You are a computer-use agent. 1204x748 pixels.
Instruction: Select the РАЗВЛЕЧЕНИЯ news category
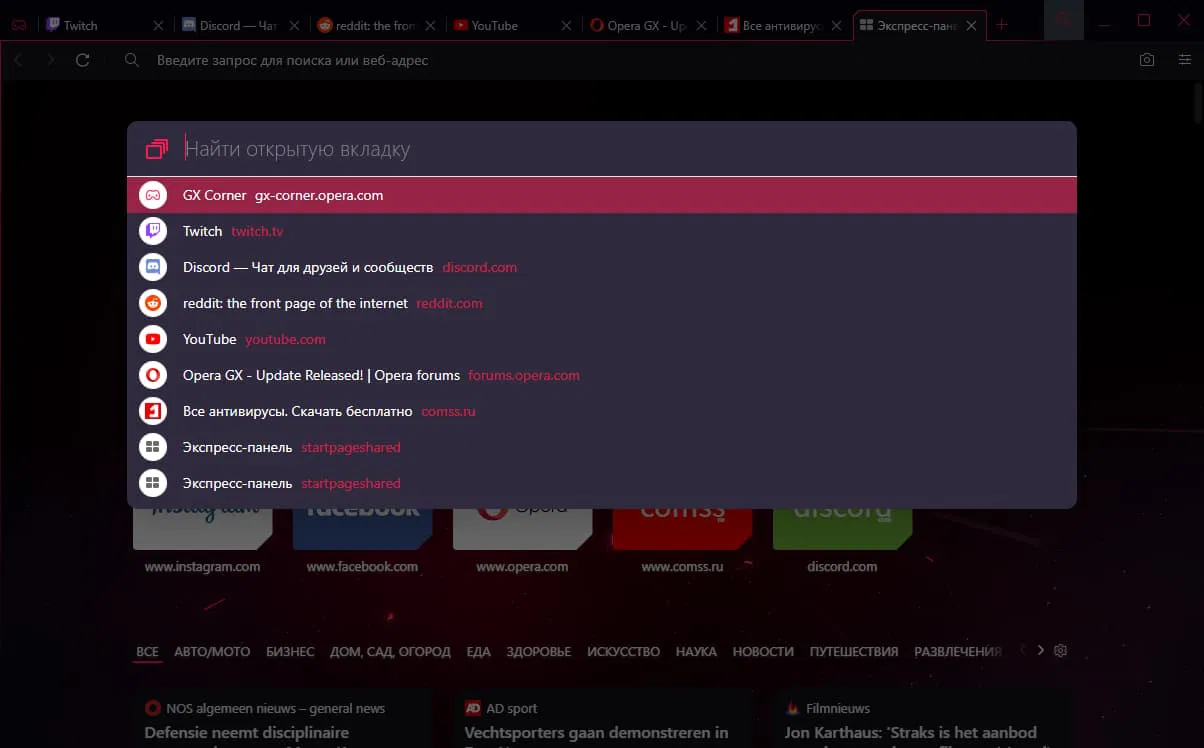[958, 651]
